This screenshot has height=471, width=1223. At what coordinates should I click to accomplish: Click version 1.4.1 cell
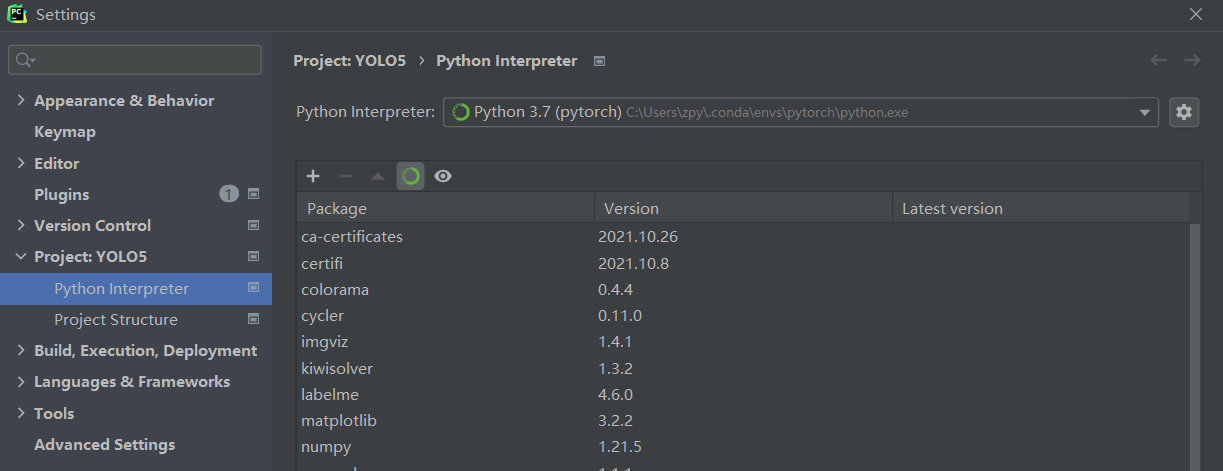(616, 341)
